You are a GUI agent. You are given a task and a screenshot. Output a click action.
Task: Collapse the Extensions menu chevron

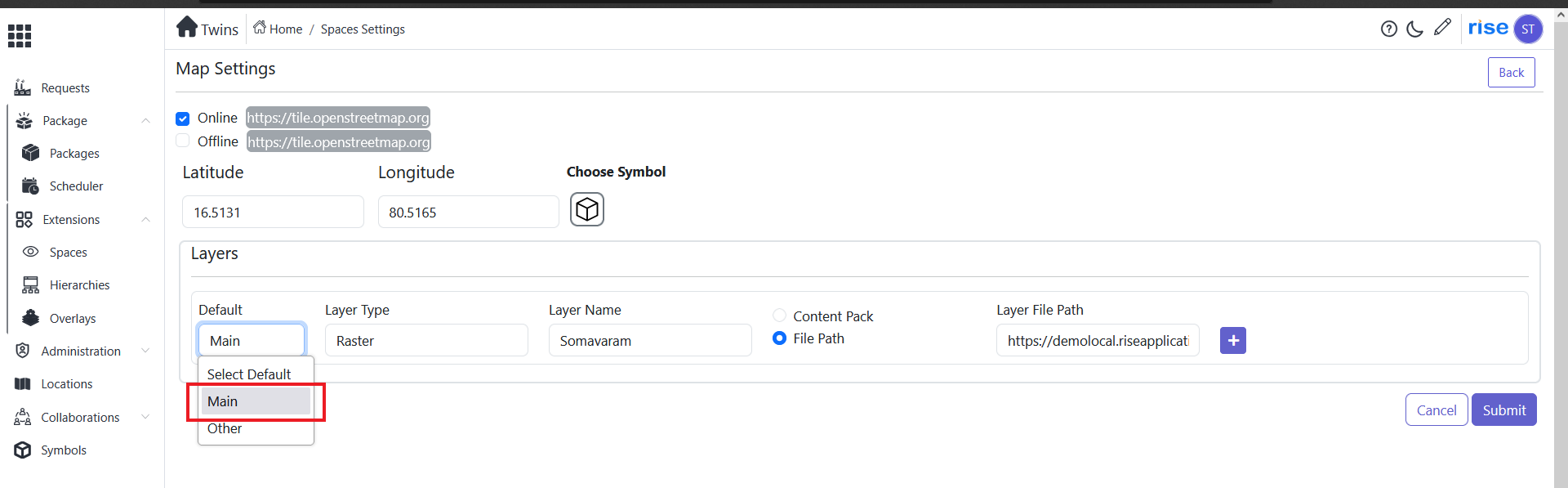(x=145, y=219)
